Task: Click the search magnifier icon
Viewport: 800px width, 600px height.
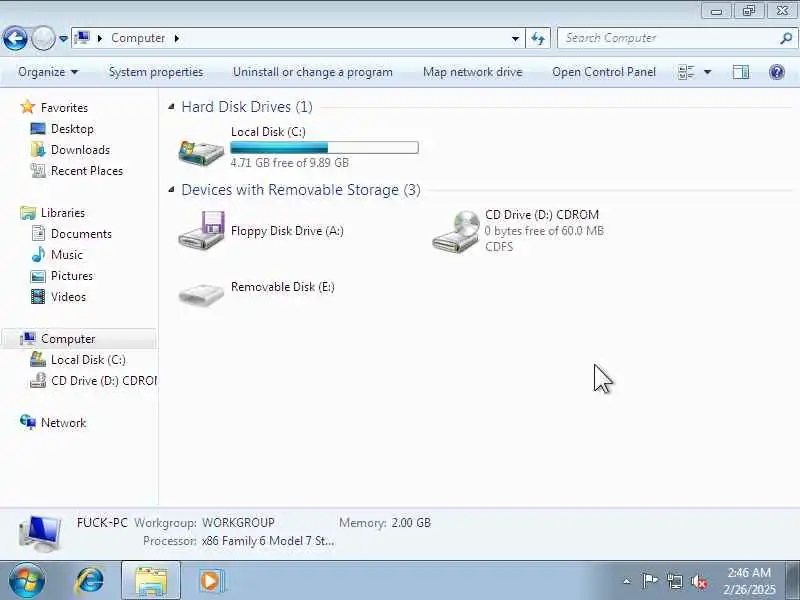Action: tap(786, 38)
